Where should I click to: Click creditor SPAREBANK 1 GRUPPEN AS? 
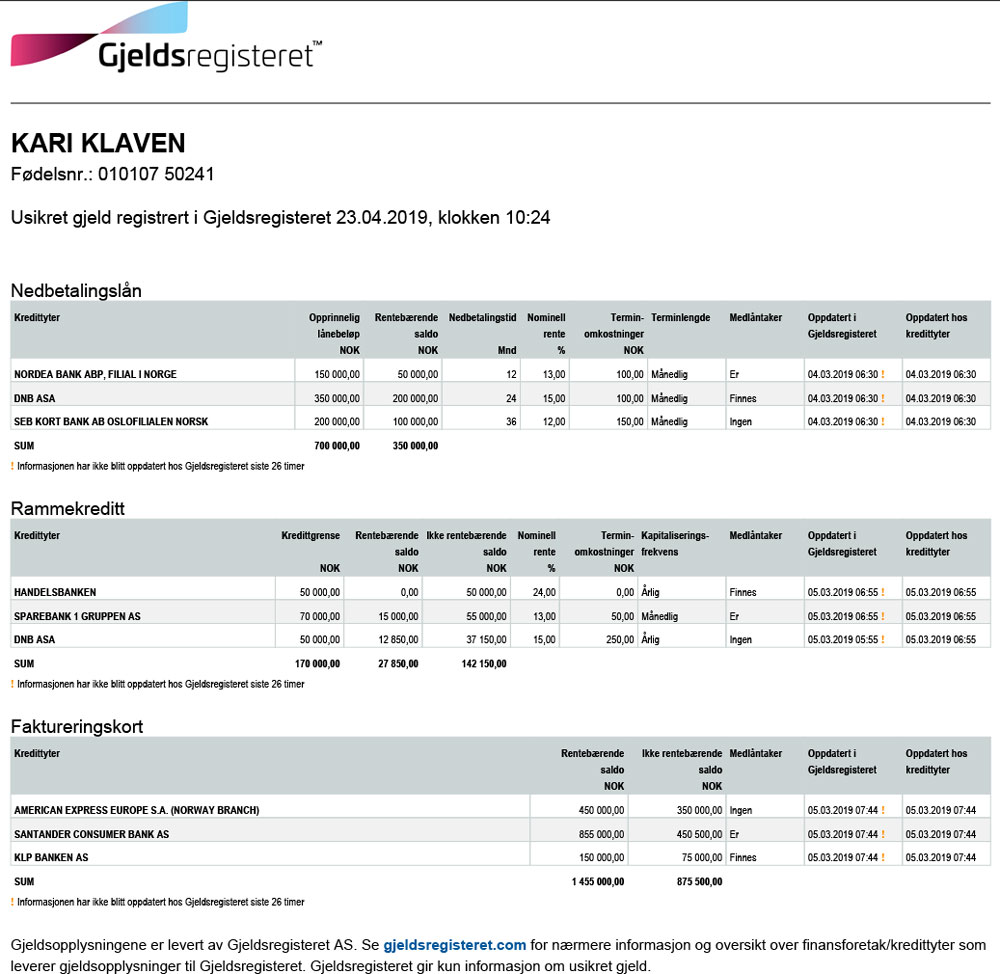[x=77, y=617]
